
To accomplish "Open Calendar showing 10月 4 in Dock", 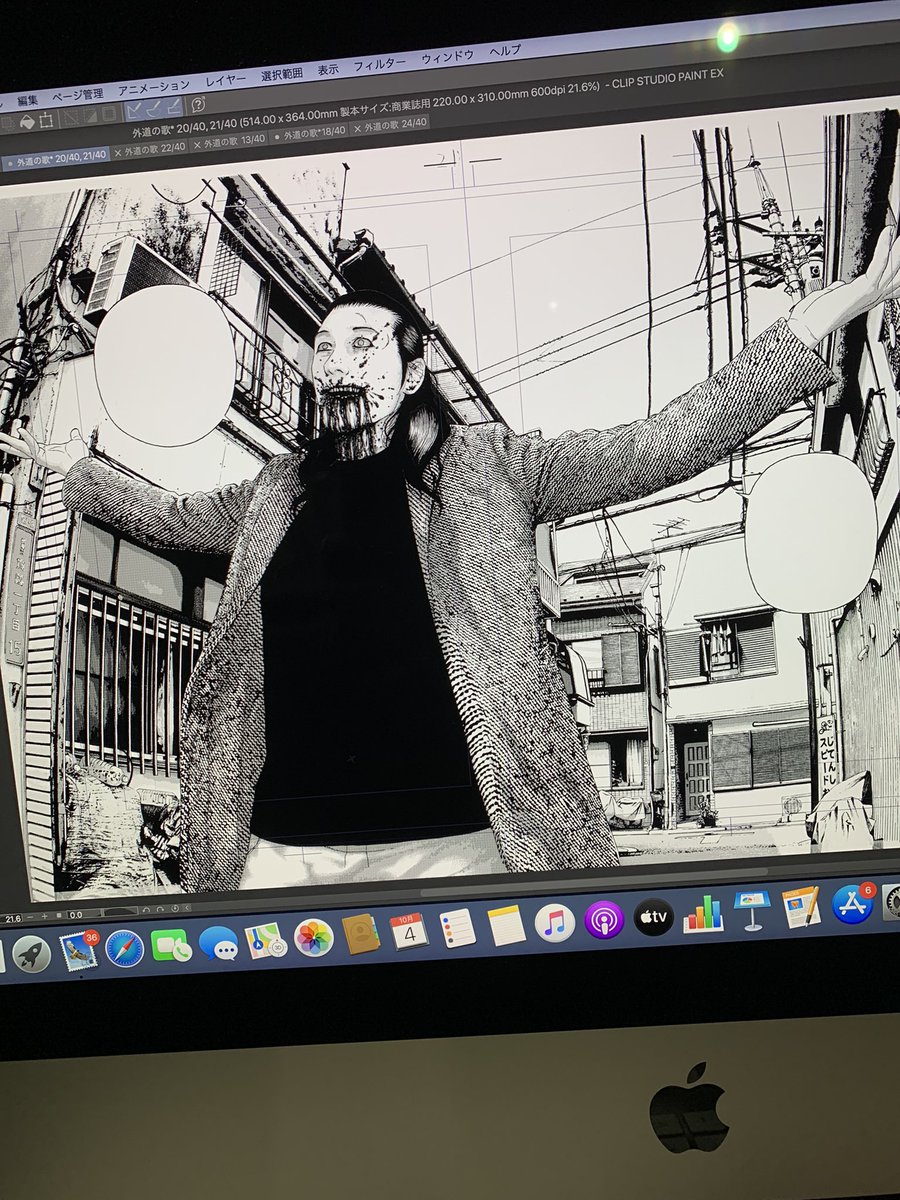I will (x=408, y=931).
